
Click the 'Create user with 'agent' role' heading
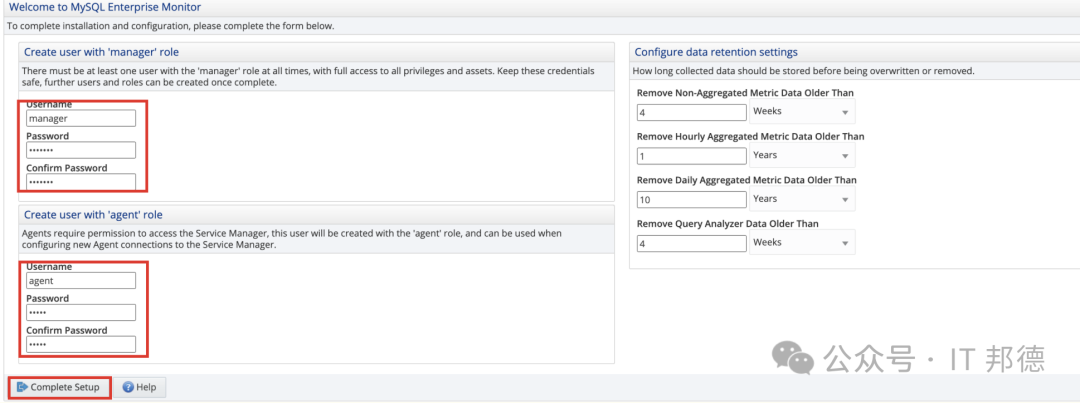tap(93, 214)
